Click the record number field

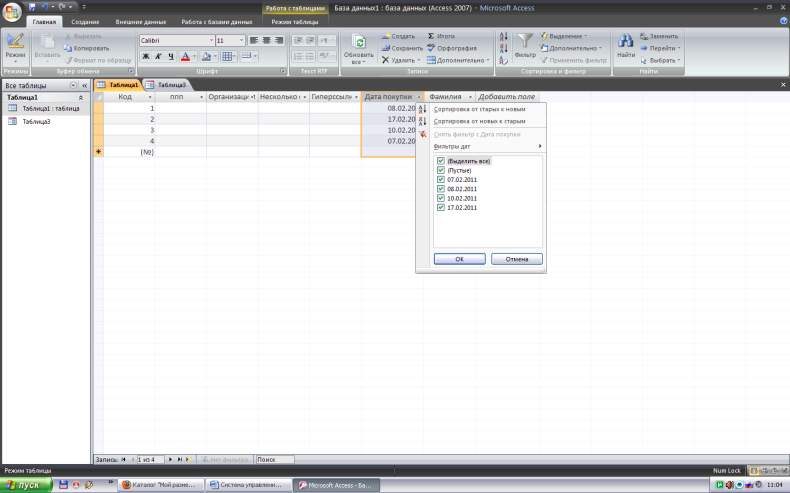pyautogui.click(x=151, y=459)
